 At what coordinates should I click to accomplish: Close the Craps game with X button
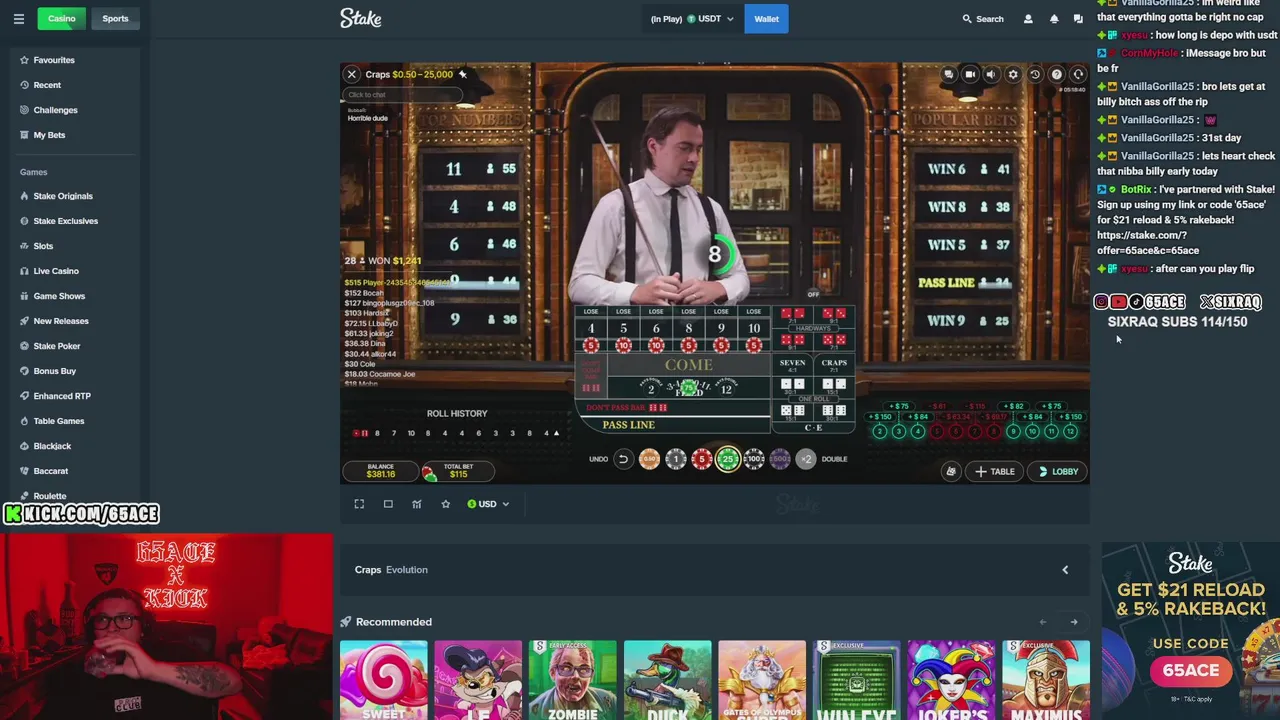click(352, 74)
